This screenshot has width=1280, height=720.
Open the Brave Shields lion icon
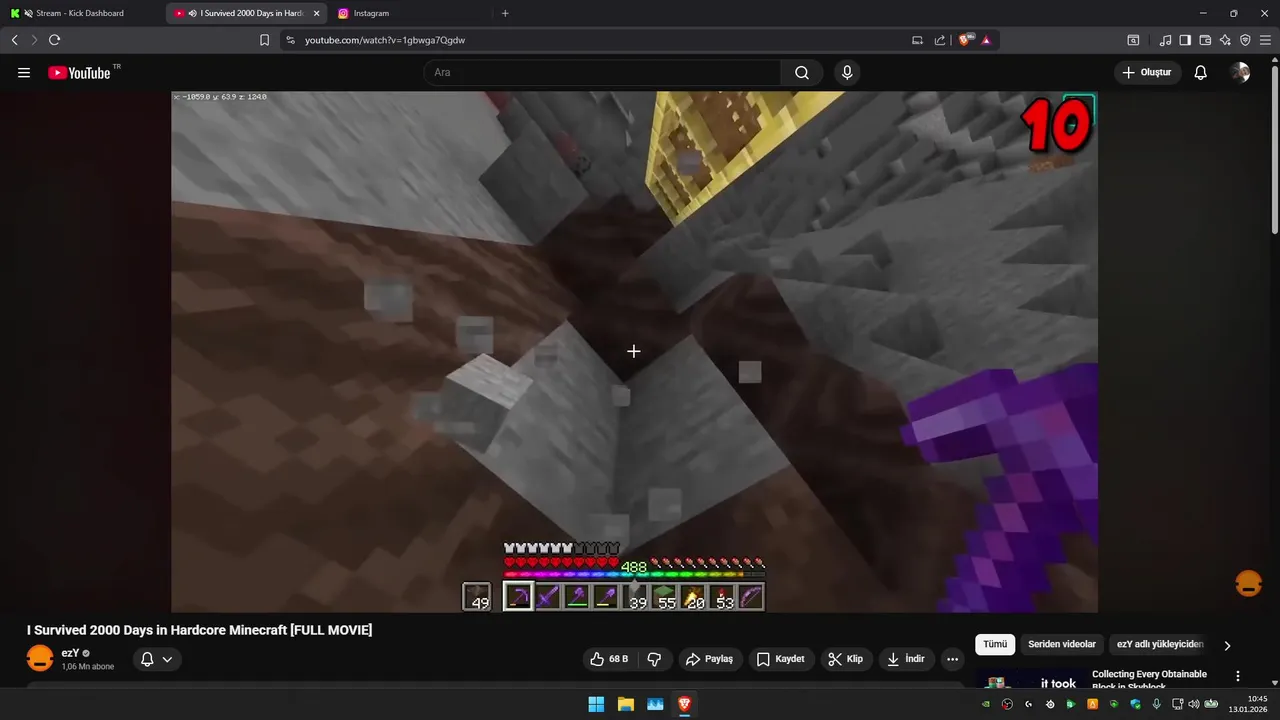965,40
